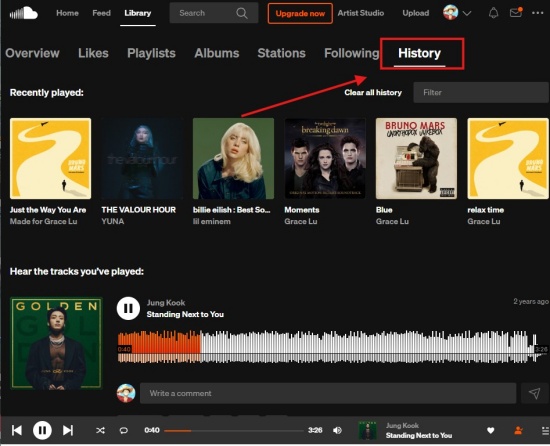
Task: Click YUNA artist link
Action: click(x=113, y=221)
